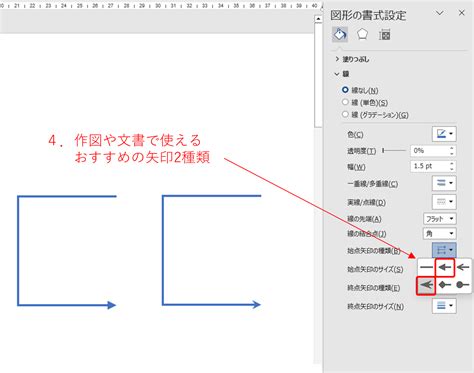Screen dimensions: 474x373
Task: Click the 図形の書式設定 pane title
Action: [x=368, y=15]
